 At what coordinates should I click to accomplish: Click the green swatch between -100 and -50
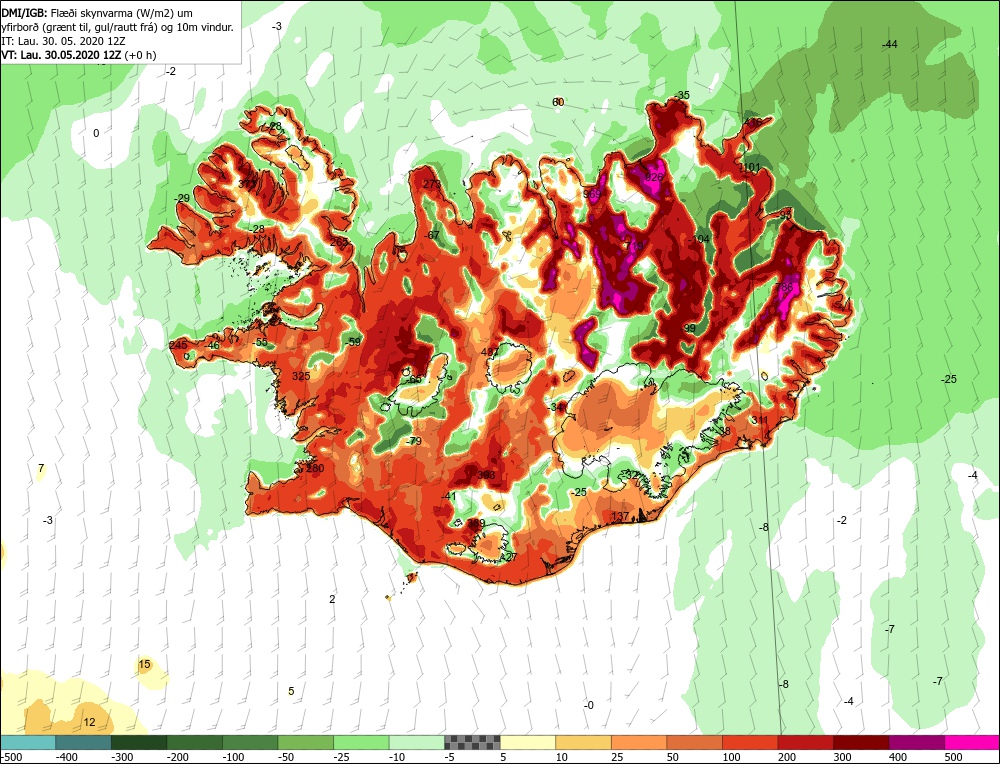[250, 742]
